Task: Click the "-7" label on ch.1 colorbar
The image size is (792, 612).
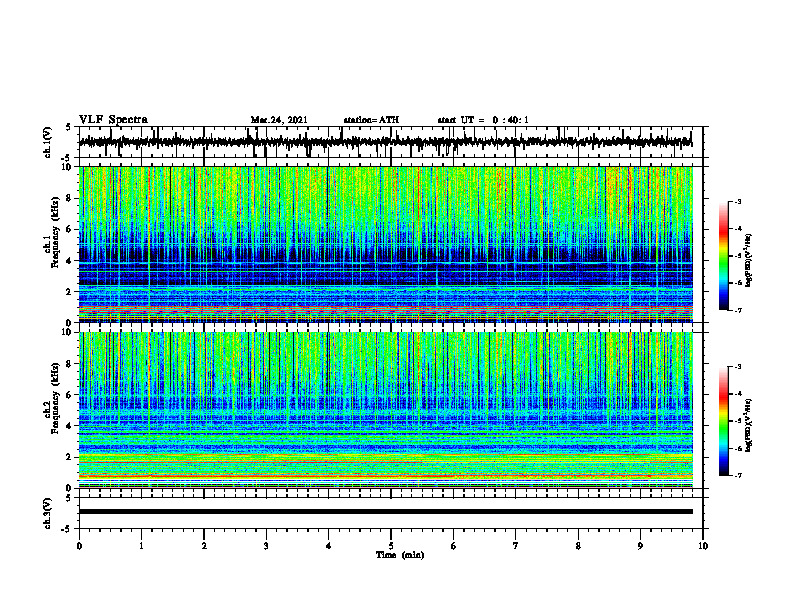Action: (x=737, y=310)
